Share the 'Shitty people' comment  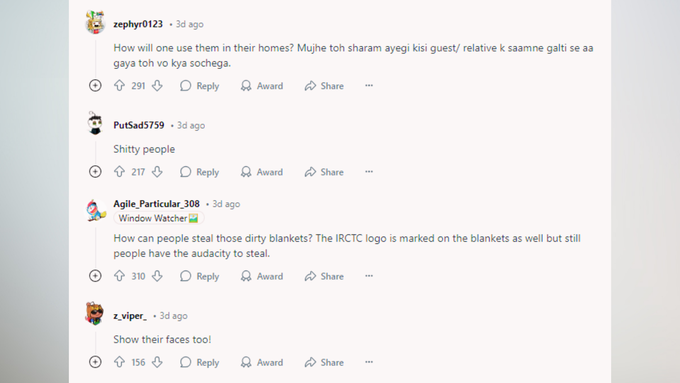(x=324, y=172)
